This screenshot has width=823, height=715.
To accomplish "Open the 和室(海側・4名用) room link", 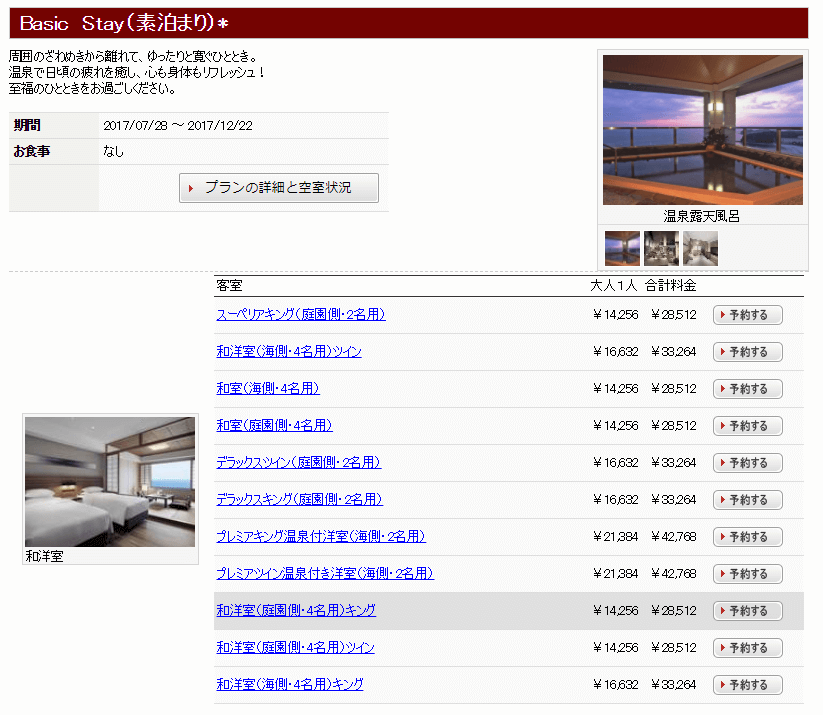I will 268,389.
